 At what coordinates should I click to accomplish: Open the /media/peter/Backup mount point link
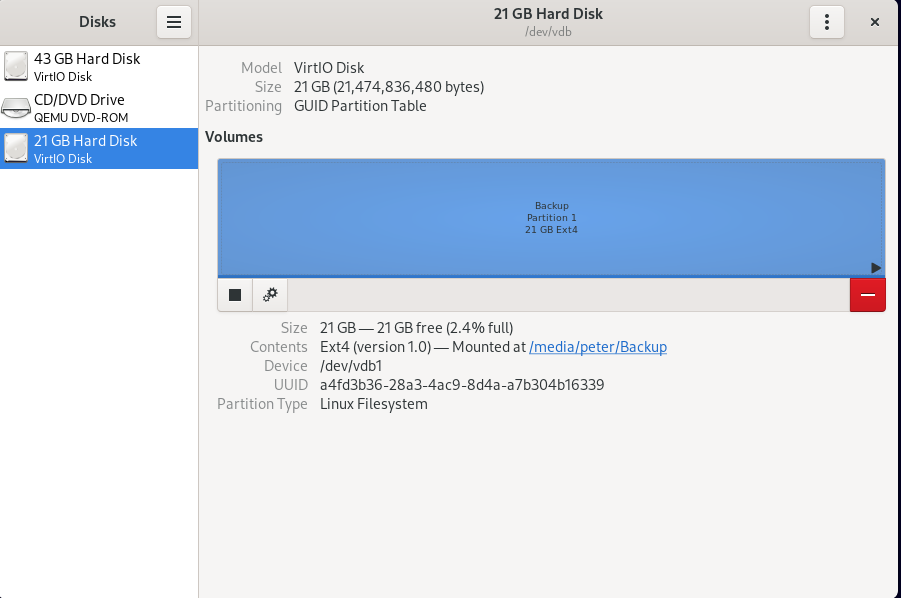(x=597, y=347)
